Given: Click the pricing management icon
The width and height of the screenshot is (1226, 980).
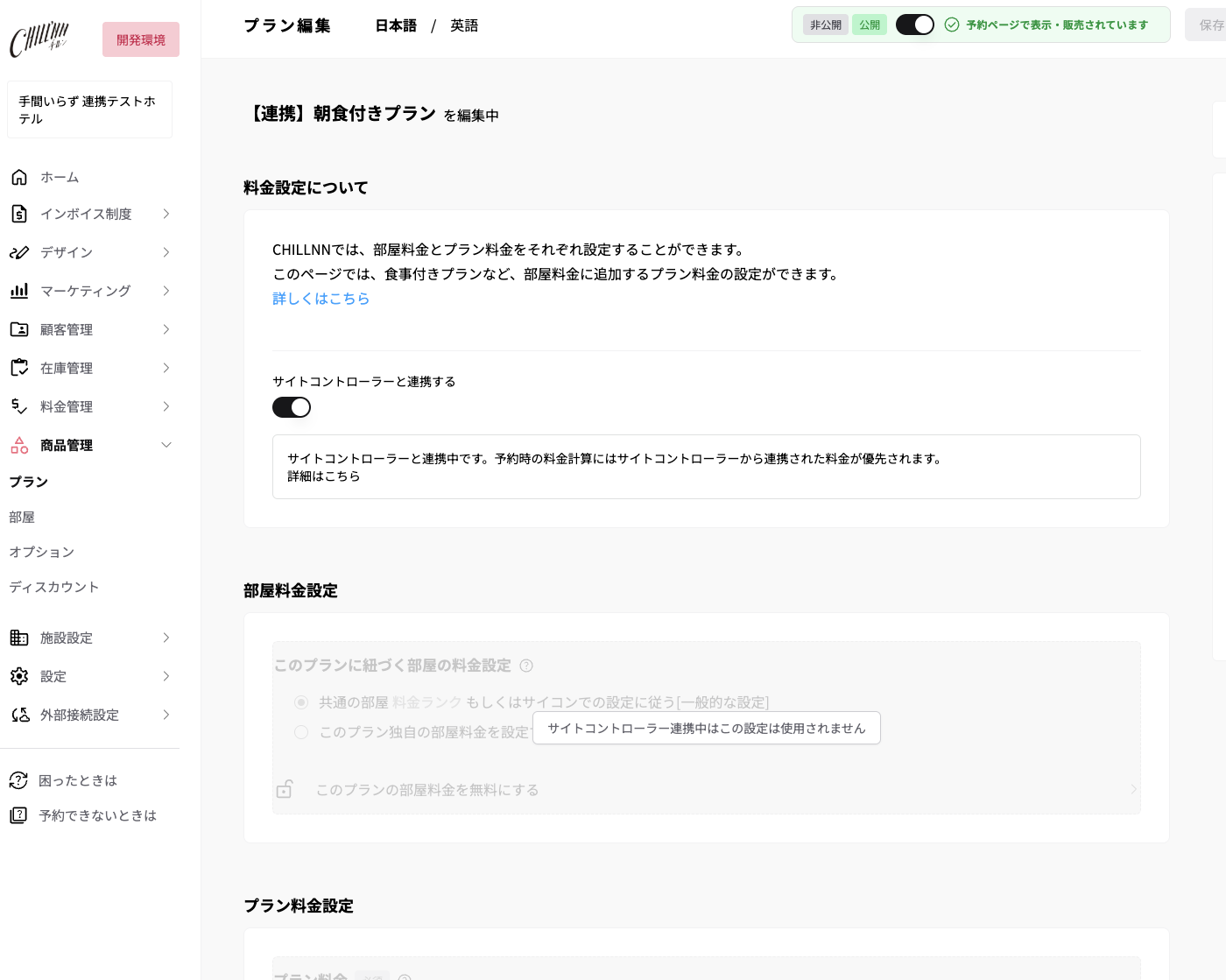Looking at the screenshot, I should point(19,406).
